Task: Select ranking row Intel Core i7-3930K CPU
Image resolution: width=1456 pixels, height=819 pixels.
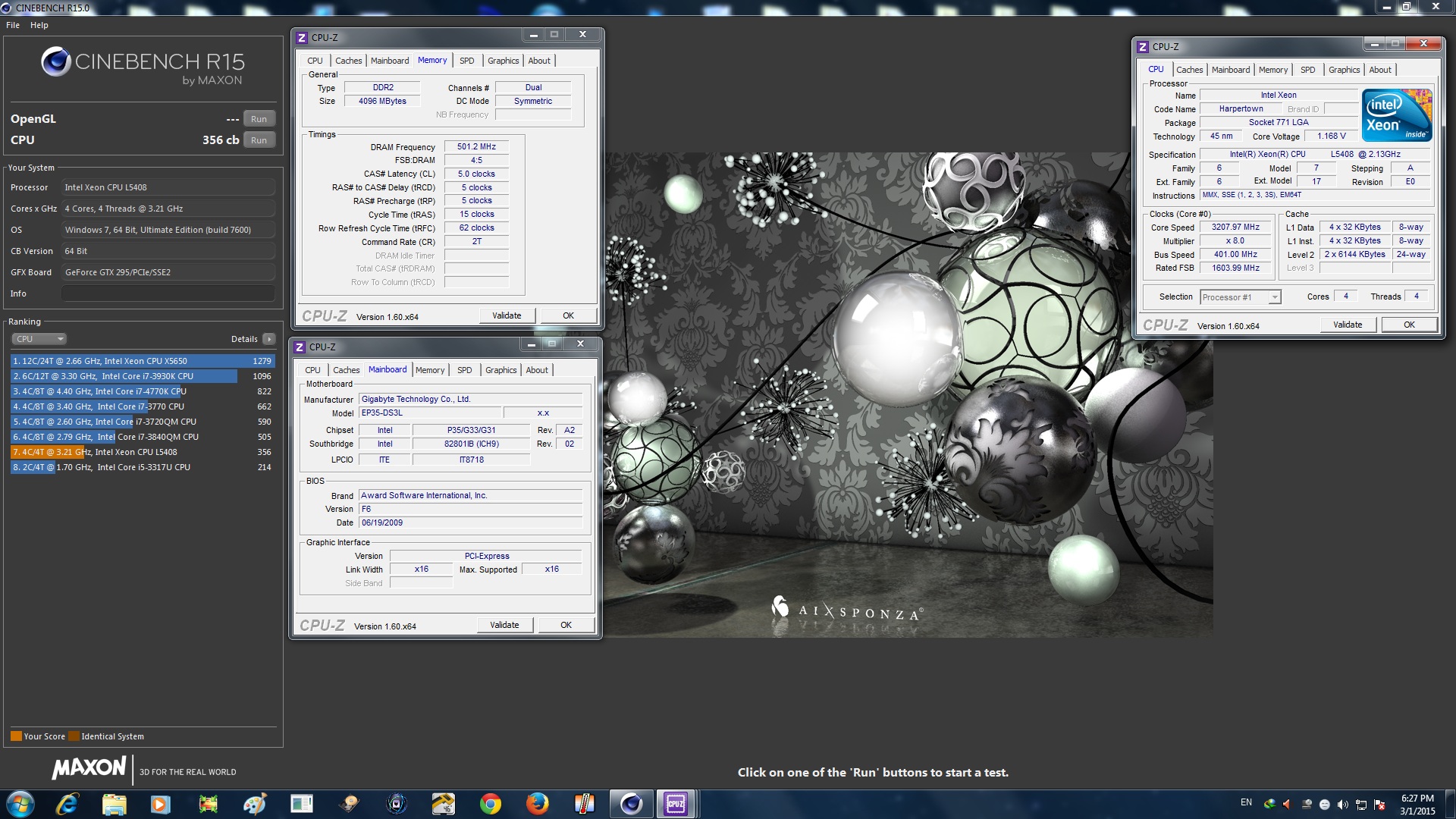Action: (143, 376)
